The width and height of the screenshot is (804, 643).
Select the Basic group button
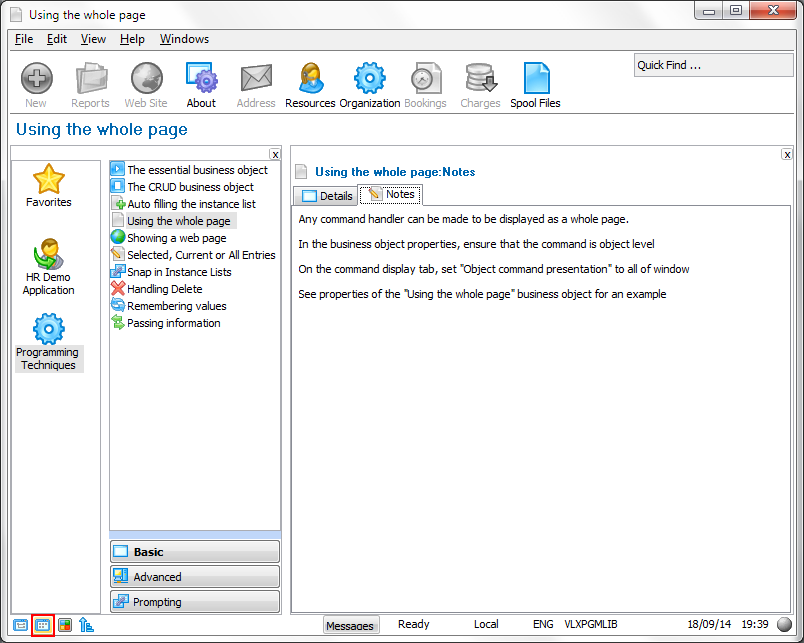pyautogui.click(x=195, y=552)
